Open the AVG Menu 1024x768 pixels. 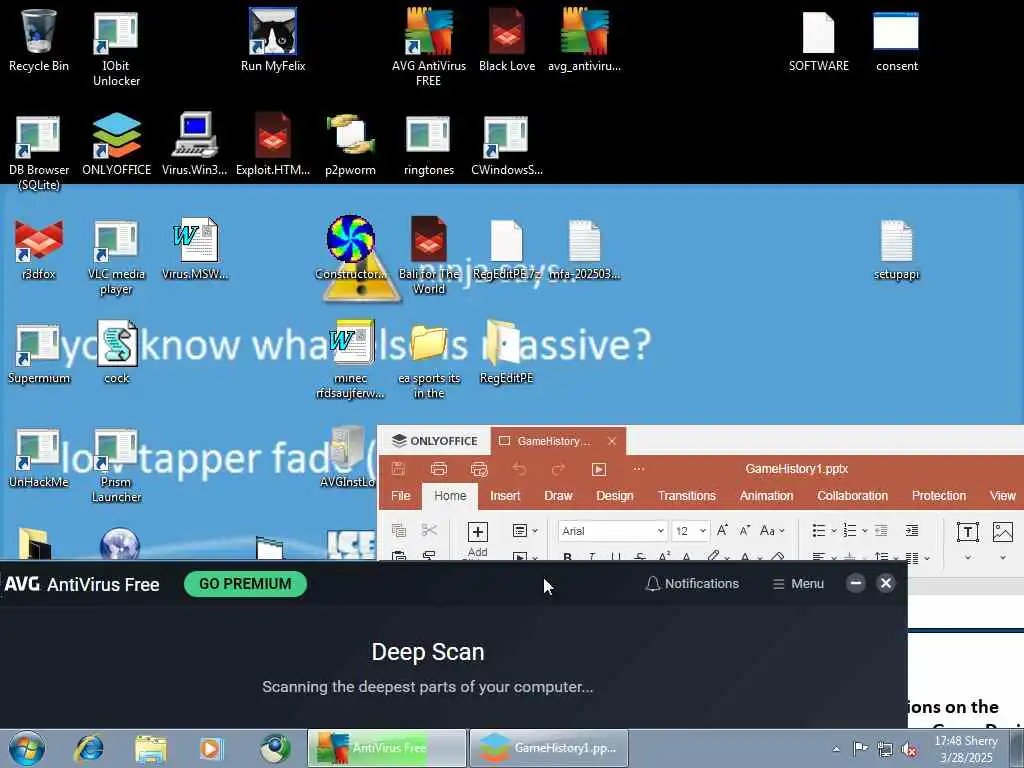[x=798, y=584]
